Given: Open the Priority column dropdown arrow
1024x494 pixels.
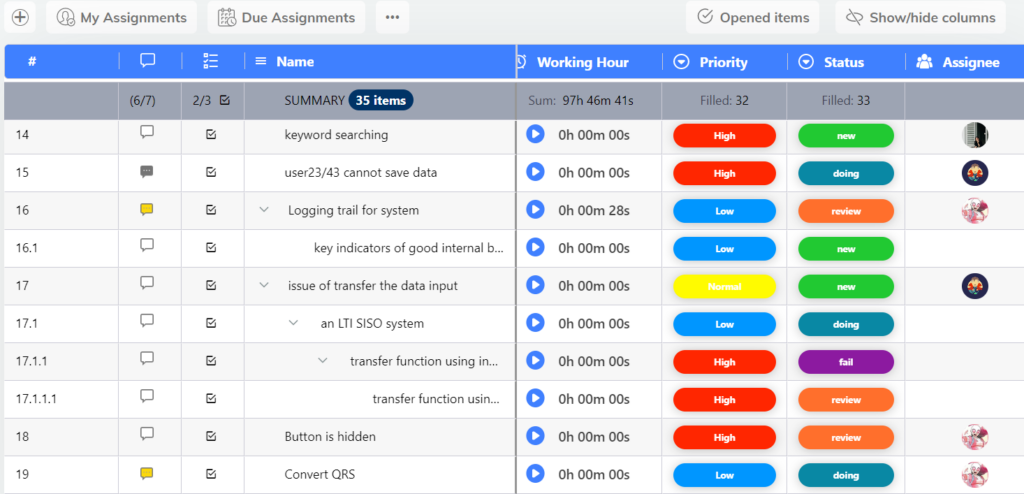Looking at the screenshot, I should pos(682,62).
